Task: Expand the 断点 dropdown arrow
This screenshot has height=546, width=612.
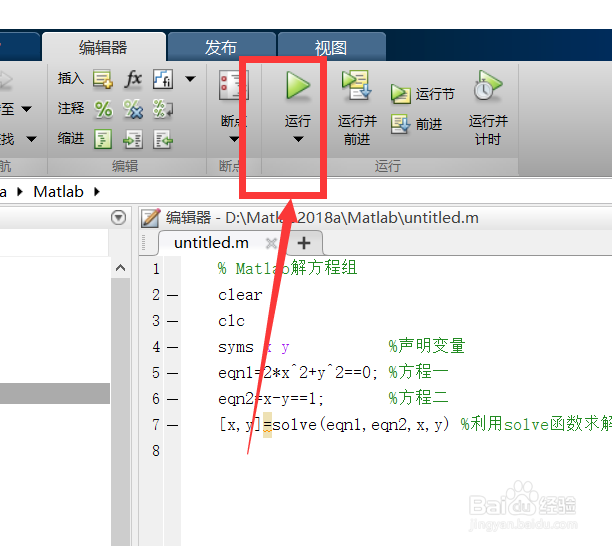Action: pos(234,139)
